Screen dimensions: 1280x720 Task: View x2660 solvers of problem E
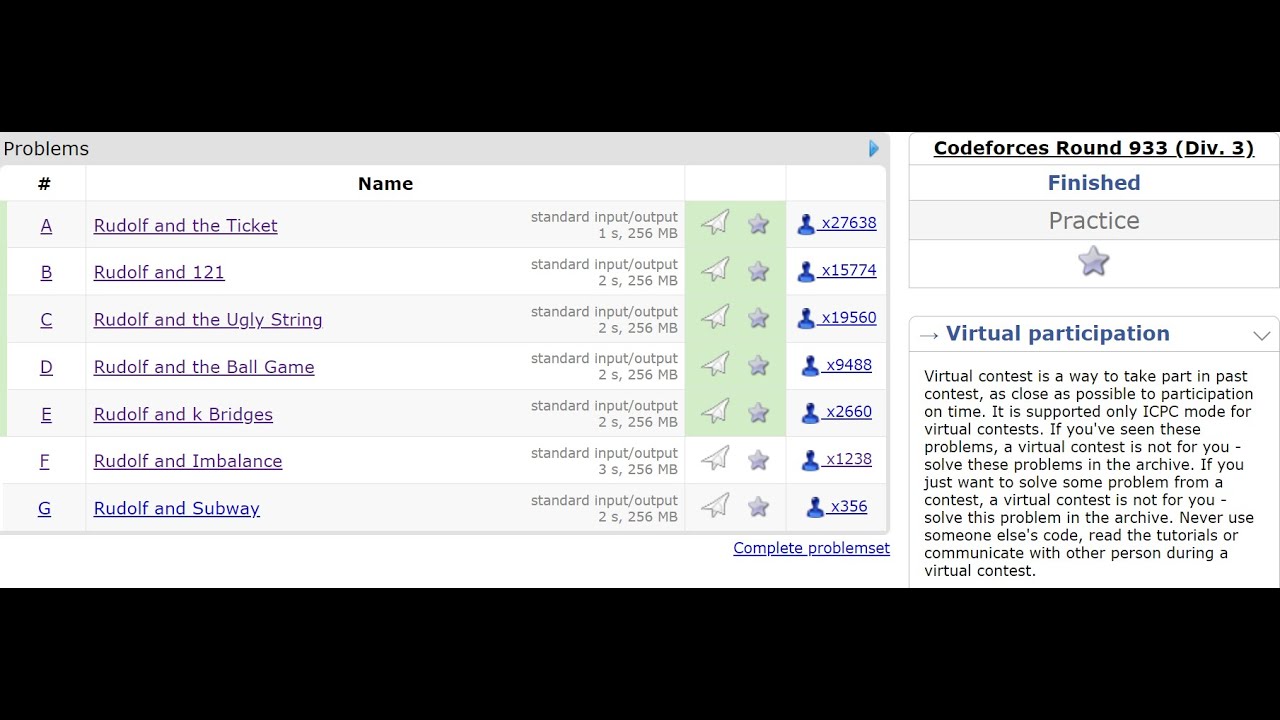(837, 412)
